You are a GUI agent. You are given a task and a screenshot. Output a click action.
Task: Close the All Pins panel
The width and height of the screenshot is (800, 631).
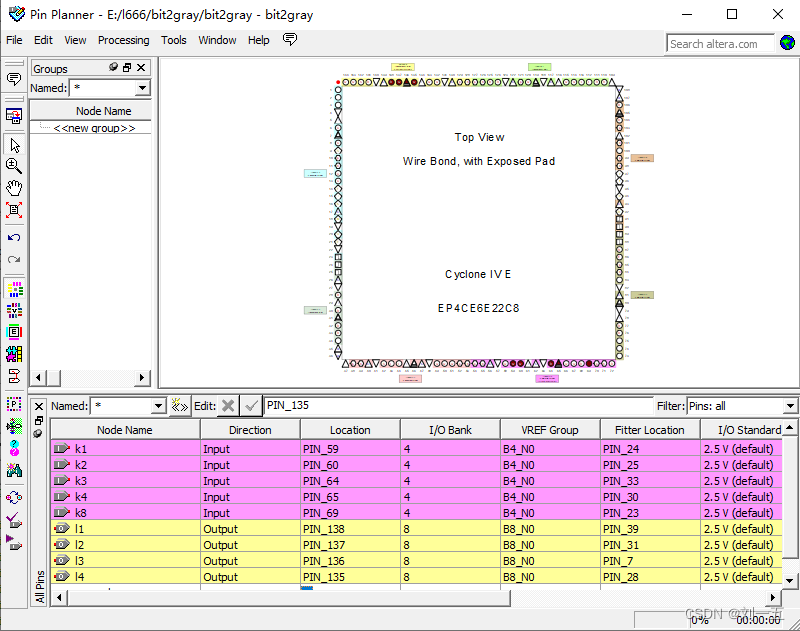click(x=39, y=407)
